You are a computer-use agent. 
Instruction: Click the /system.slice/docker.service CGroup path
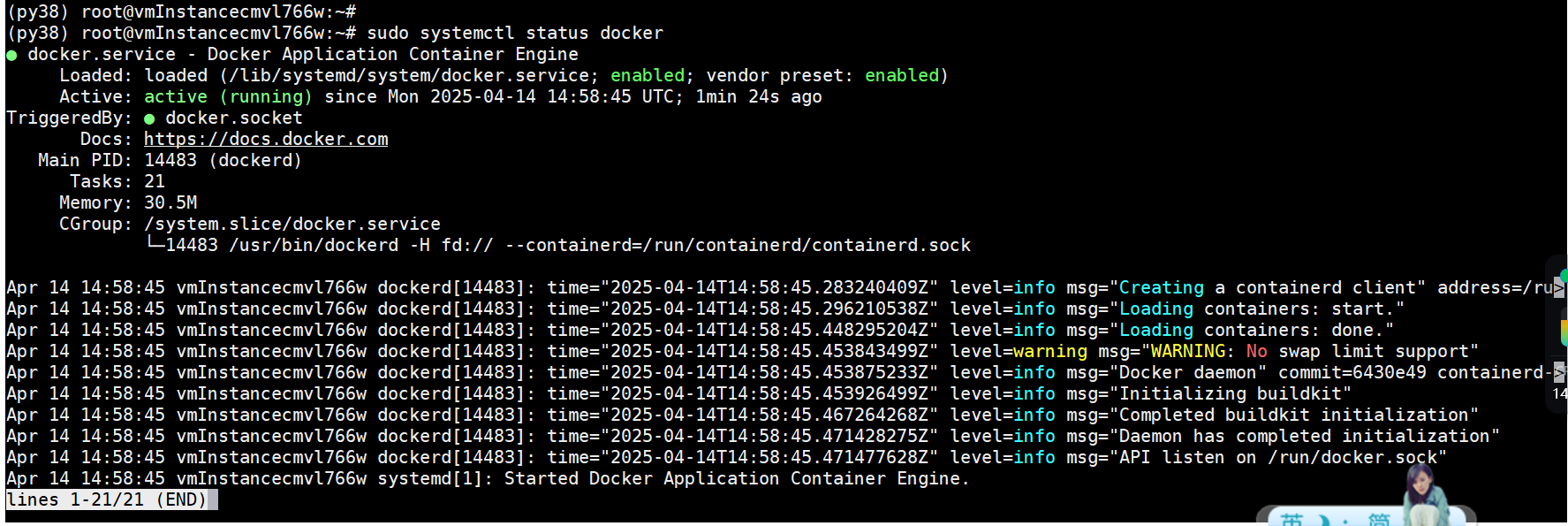click(292, 225)
